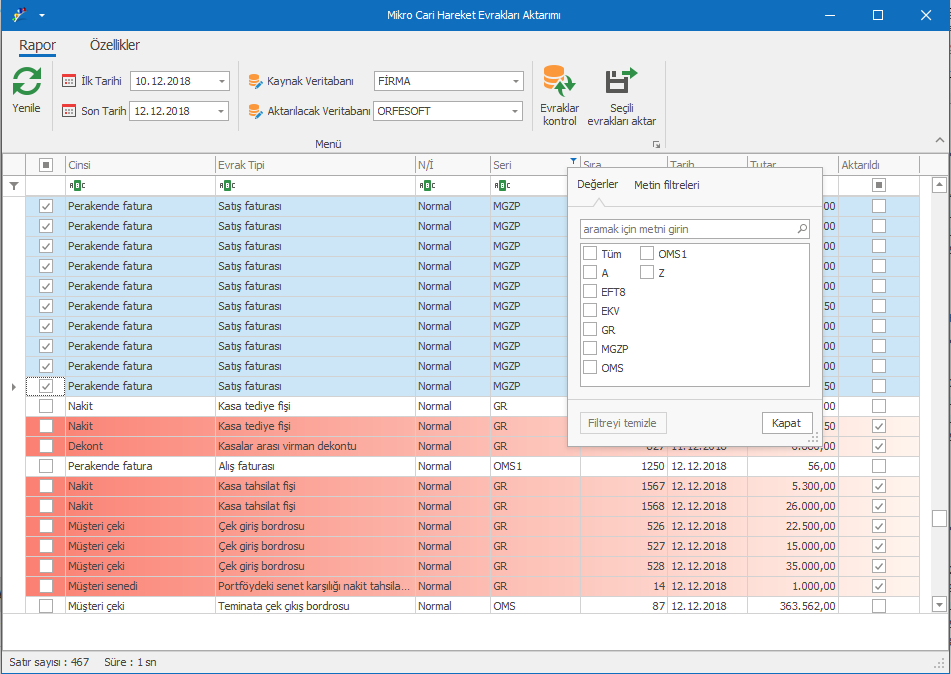Viewport: 951px width, 674px height.
Task: Click the Filtreyi temizle button
Action: [622, 423]
